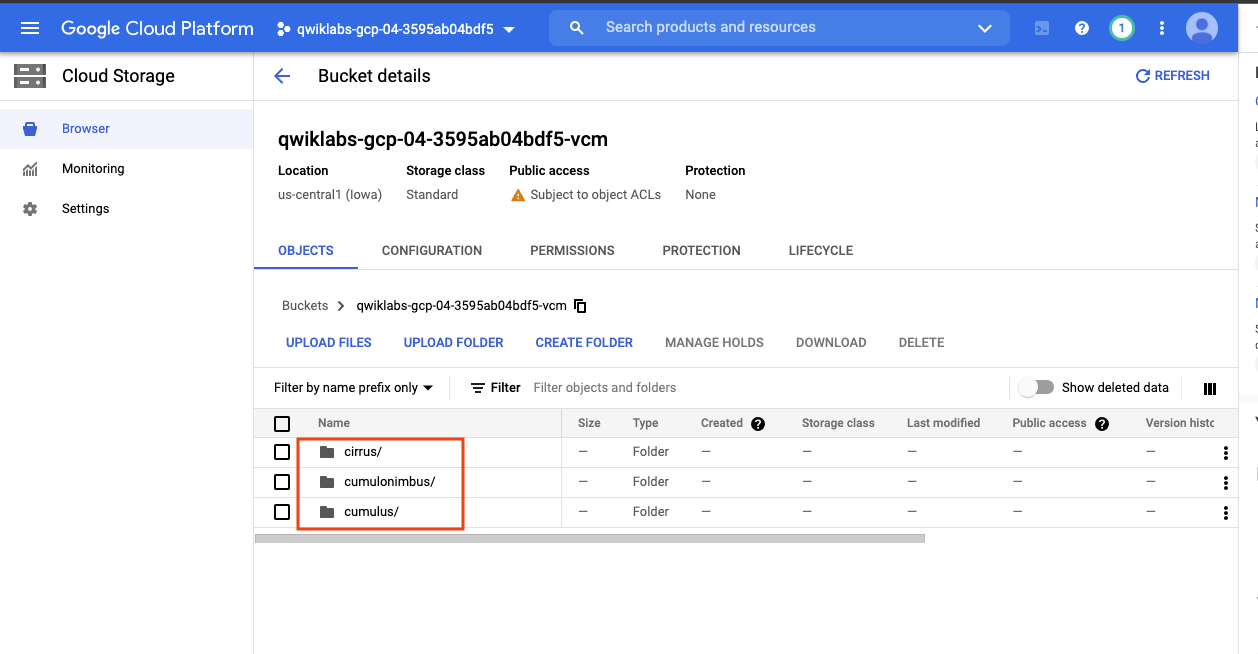
Task: Switch to the OBJECTS tab
Action: coord(306,251)
